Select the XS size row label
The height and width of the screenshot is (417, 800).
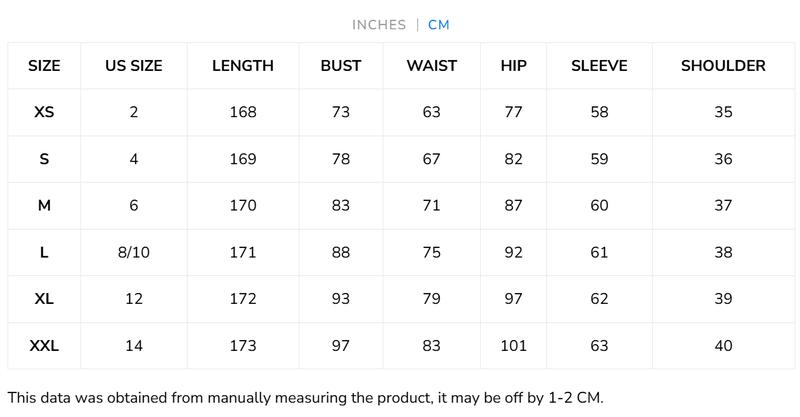[44, 112]
